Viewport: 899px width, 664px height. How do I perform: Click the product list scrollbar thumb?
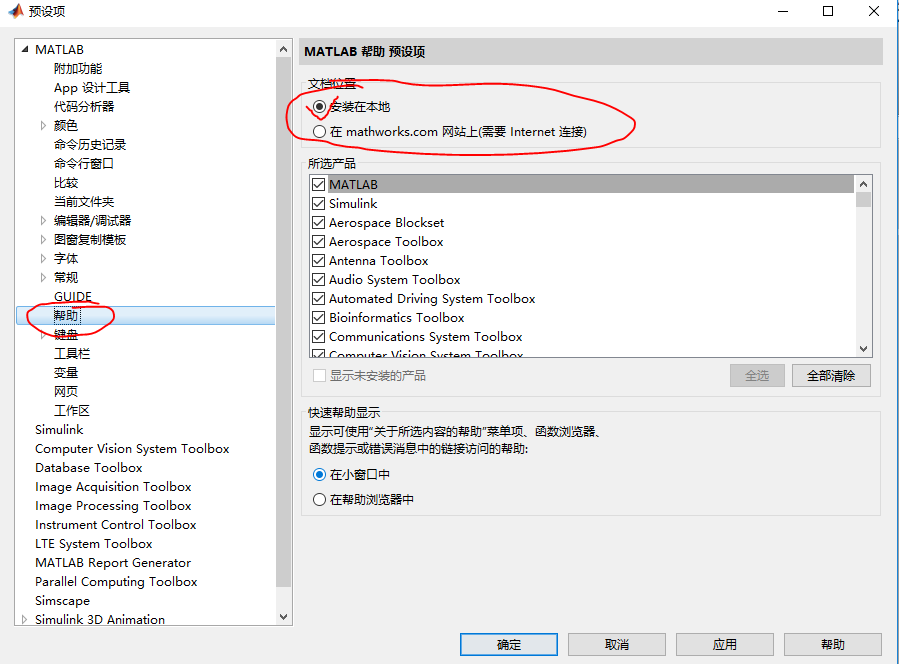(x=863, y=200)
